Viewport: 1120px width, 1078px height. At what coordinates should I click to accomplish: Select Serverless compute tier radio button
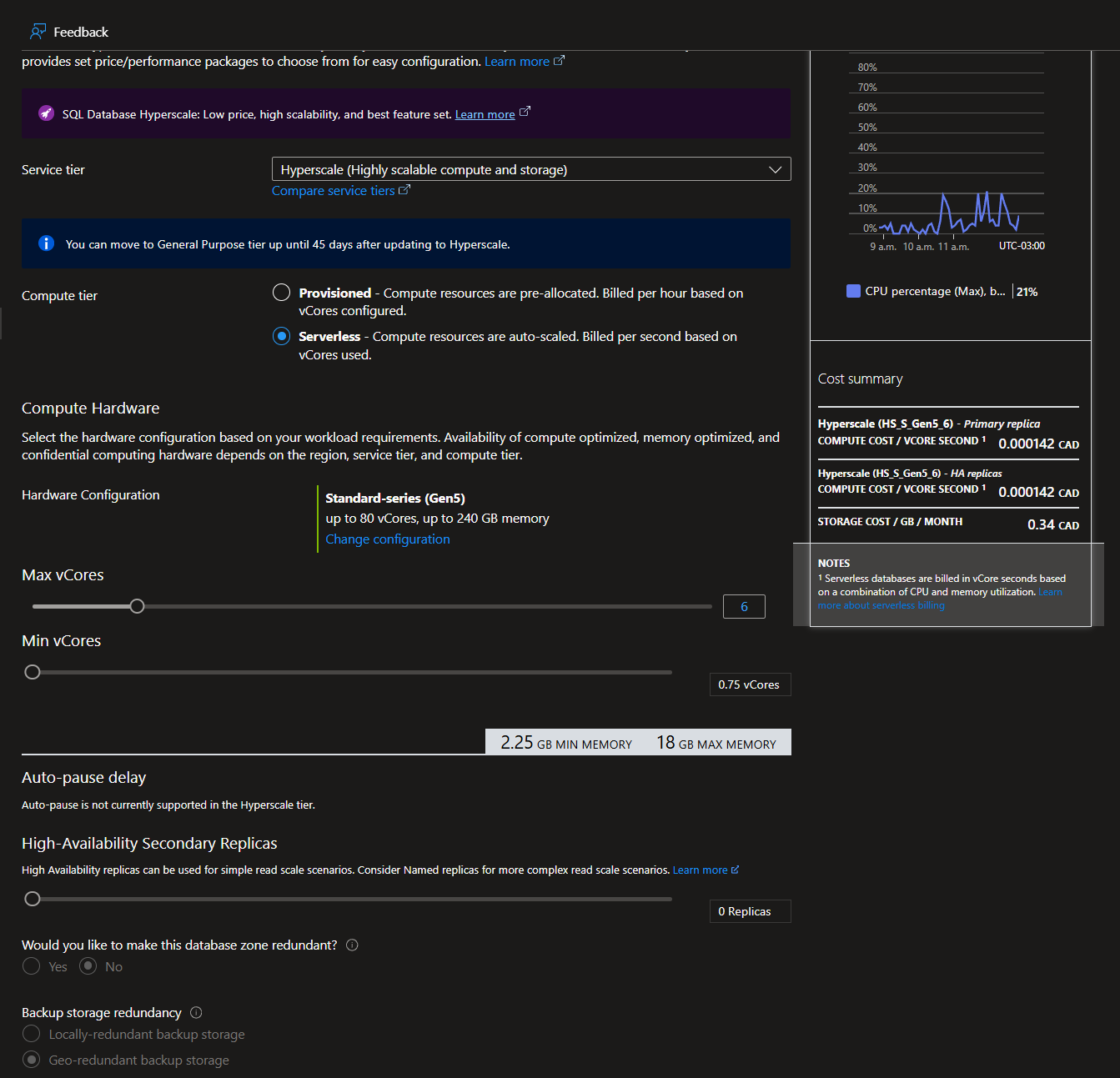pyautogui.click(x=282, y=336)
